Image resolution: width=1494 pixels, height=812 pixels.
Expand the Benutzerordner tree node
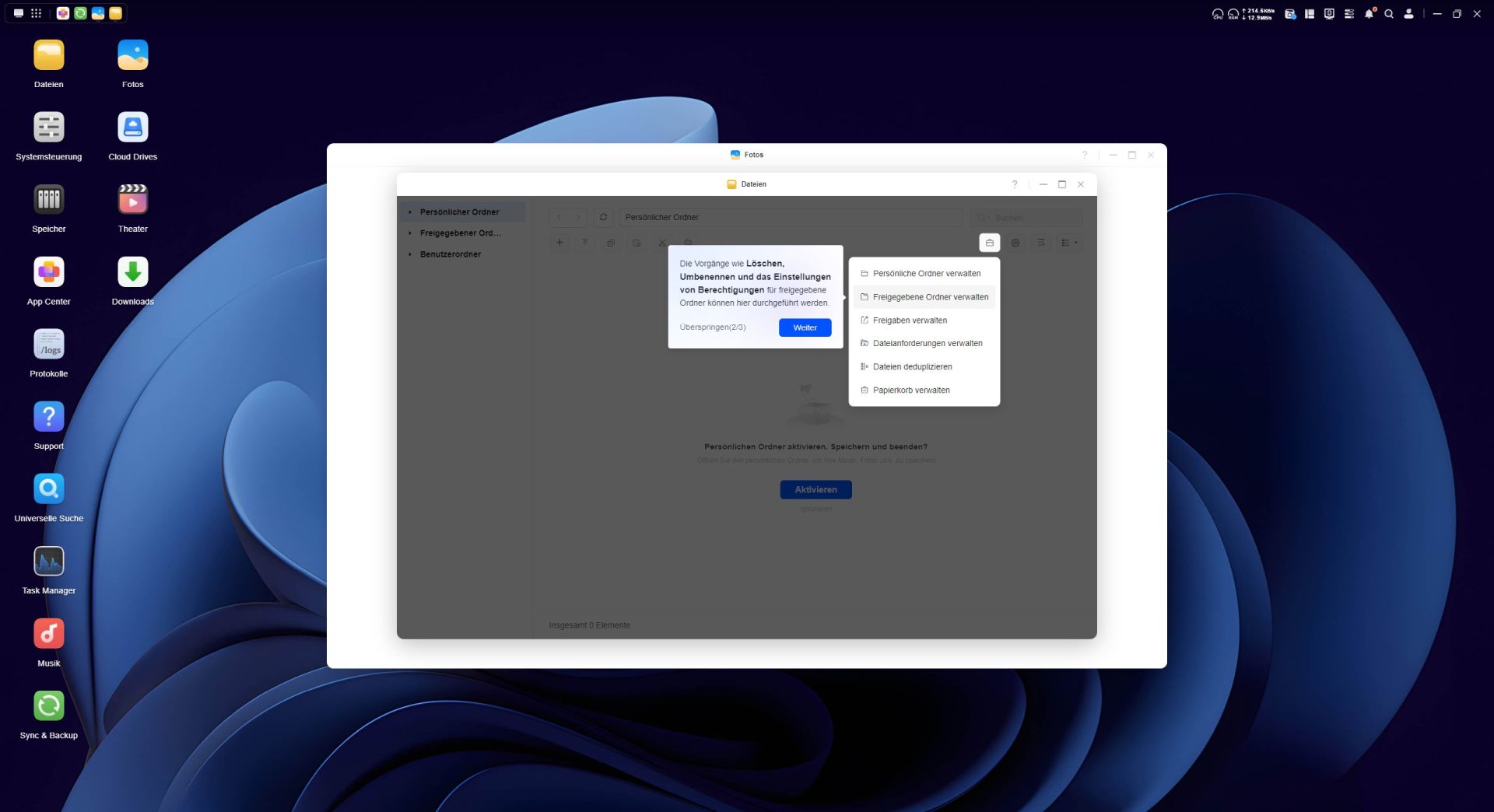[x=410, y=254]
